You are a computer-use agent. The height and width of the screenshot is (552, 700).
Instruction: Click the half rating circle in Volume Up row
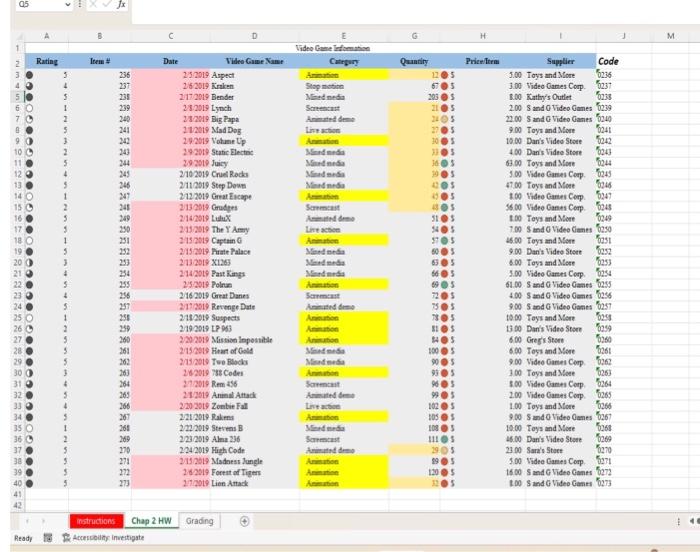coord(29,141)
